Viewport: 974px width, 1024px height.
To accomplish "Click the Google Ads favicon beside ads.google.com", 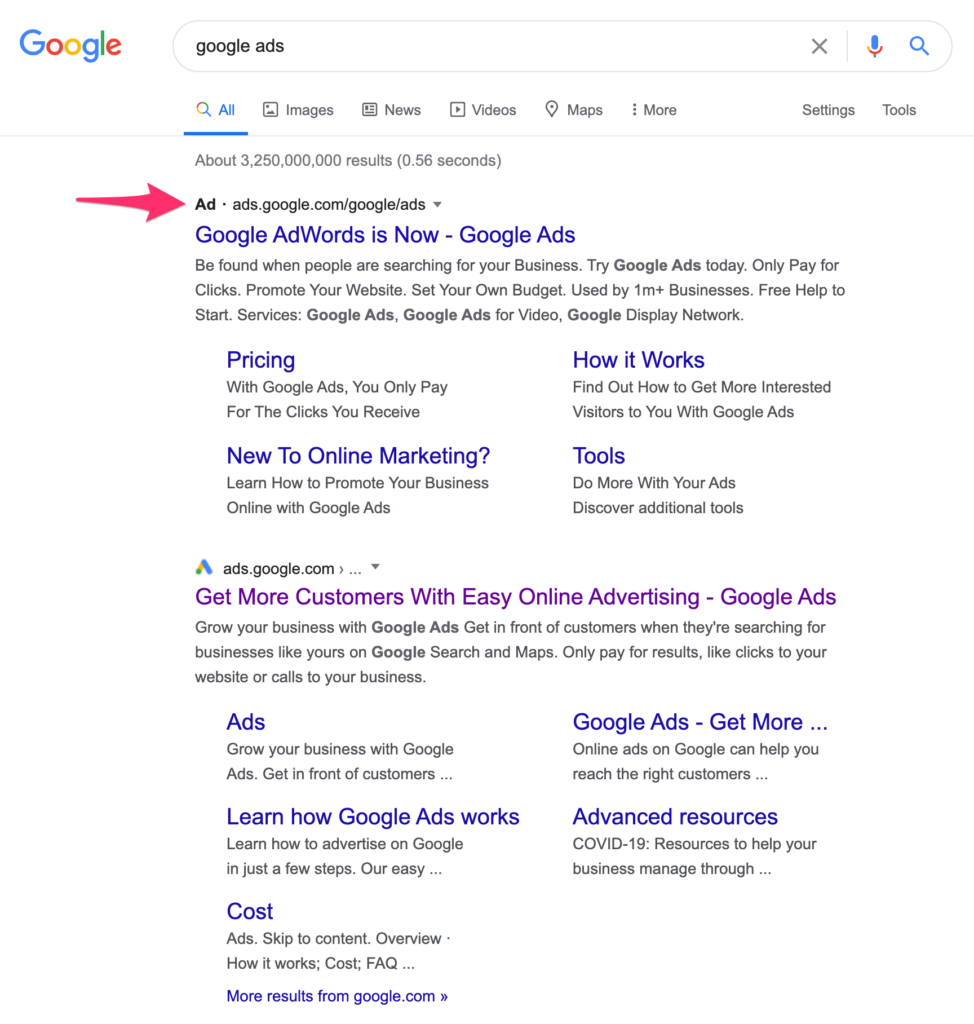I will [204, 568].
